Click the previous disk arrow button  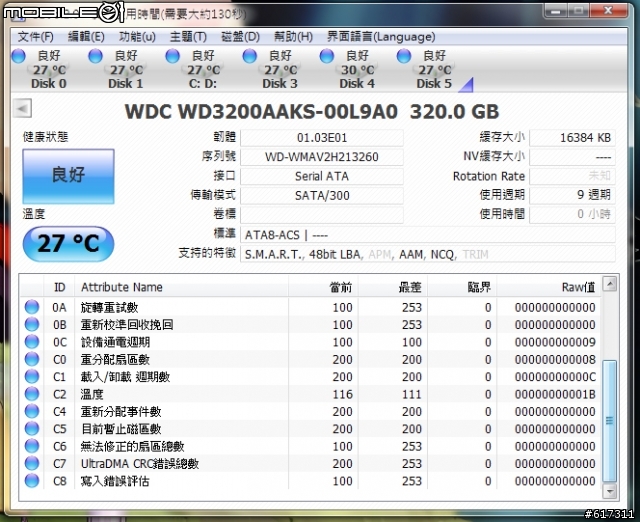click(22, 109)
